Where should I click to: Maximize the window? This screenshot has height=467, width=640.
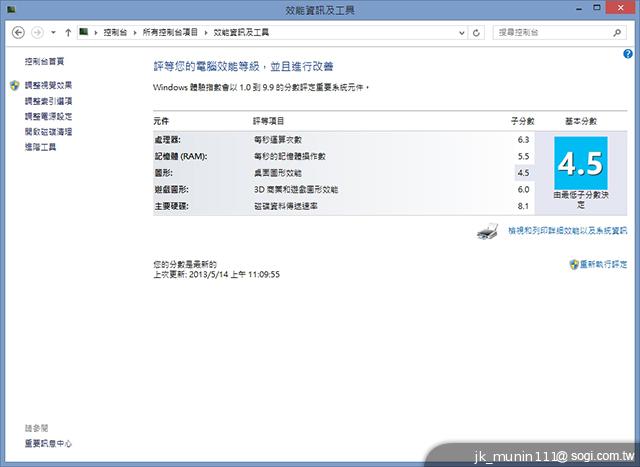pyautogui.click(x=597, y=8)
